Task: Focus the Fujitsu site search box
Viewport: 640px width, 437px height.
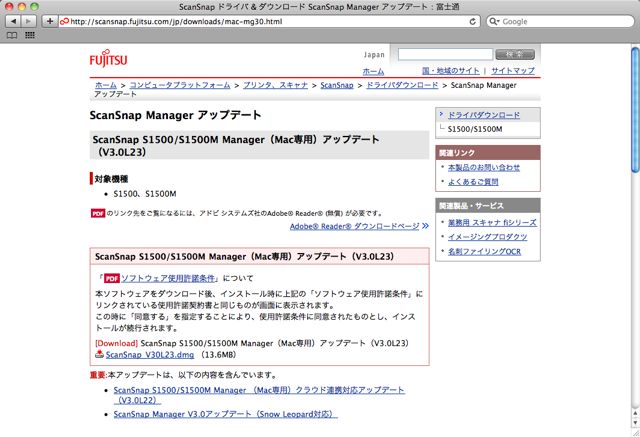Action: click(x=445, y=54)
